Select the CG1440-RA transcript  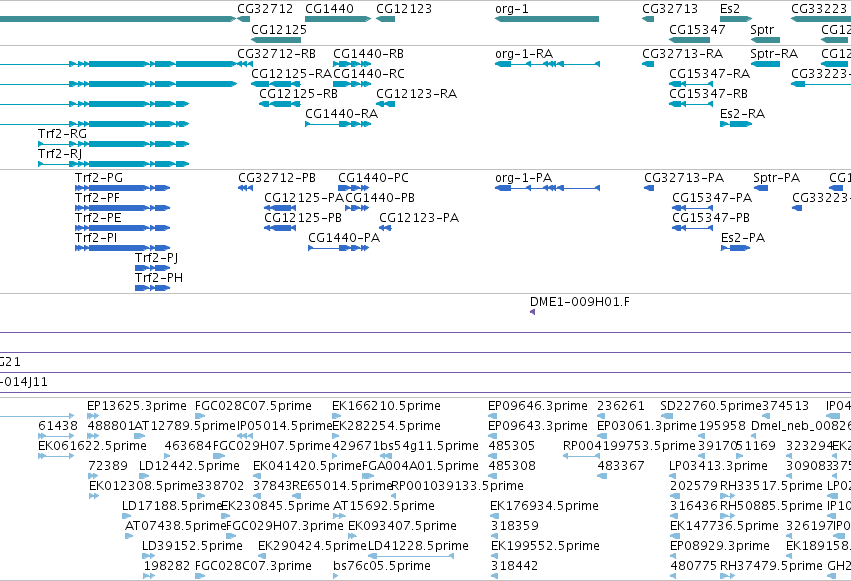(x=338, y=124)
